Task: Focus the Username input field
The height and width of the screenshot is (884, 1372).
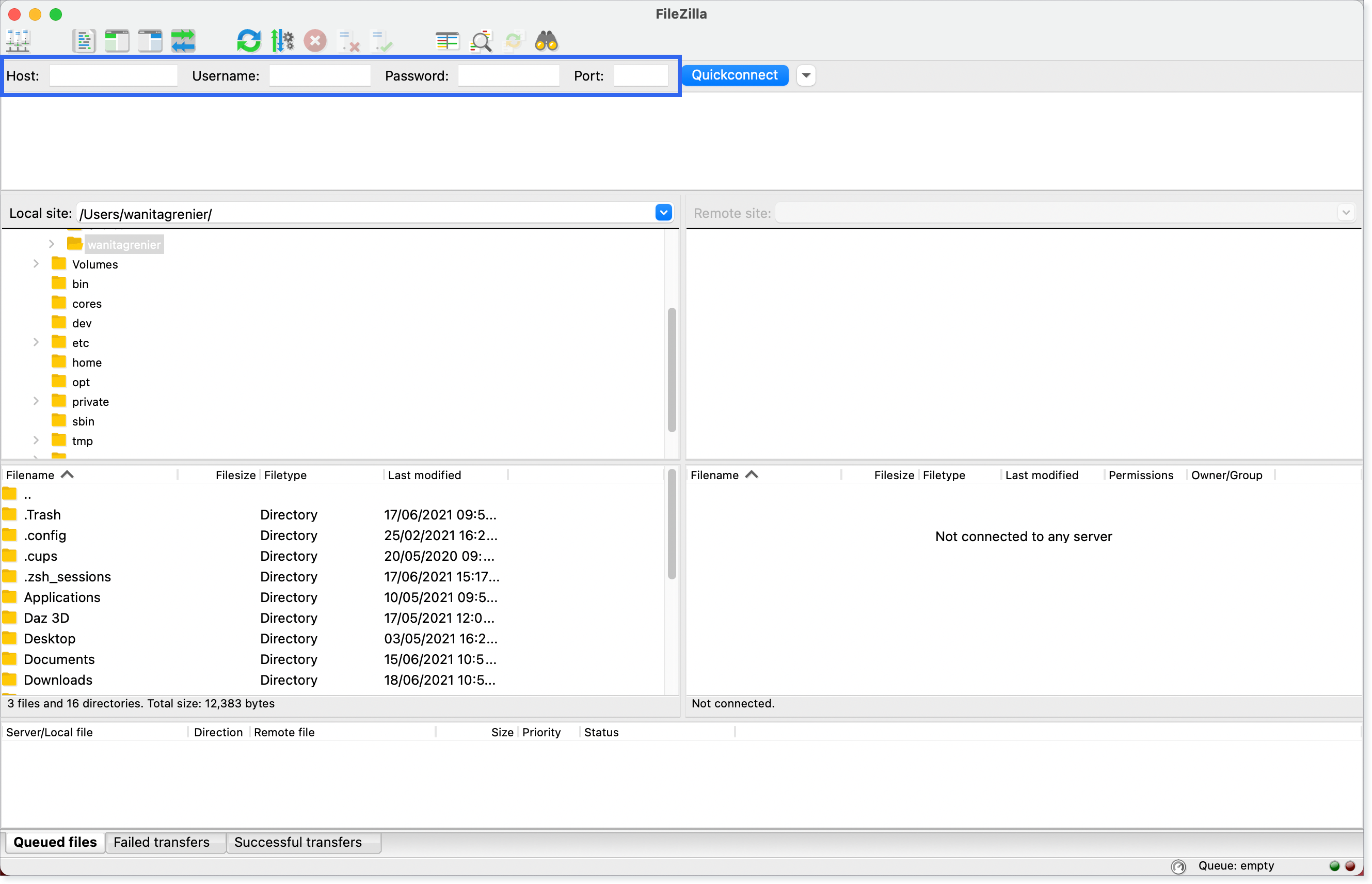Action: [x=320, y=76]
